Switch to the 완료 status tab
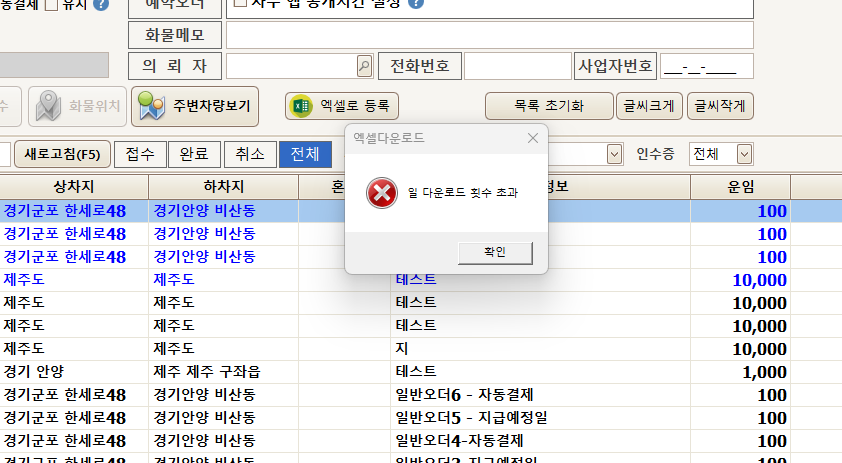 point(194,154)
